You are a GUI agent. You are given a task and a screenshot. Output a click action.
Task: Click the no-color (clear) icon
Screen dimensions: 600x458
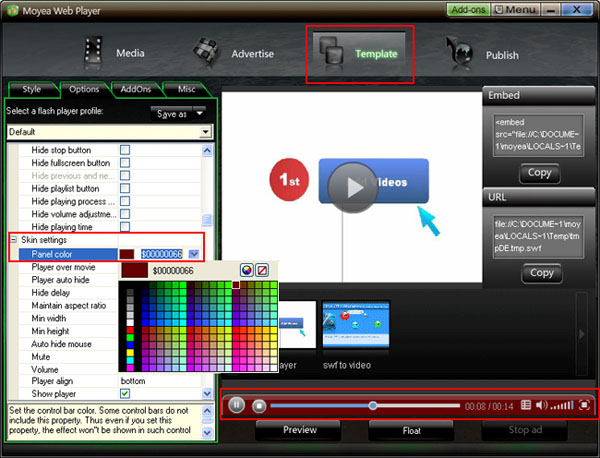point(262,270)
